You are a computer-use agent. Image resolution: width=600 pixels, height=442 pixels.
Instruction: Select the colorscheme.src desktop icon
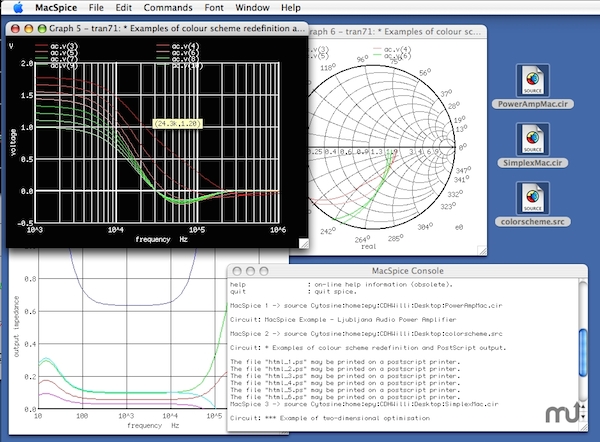[531, 197]
